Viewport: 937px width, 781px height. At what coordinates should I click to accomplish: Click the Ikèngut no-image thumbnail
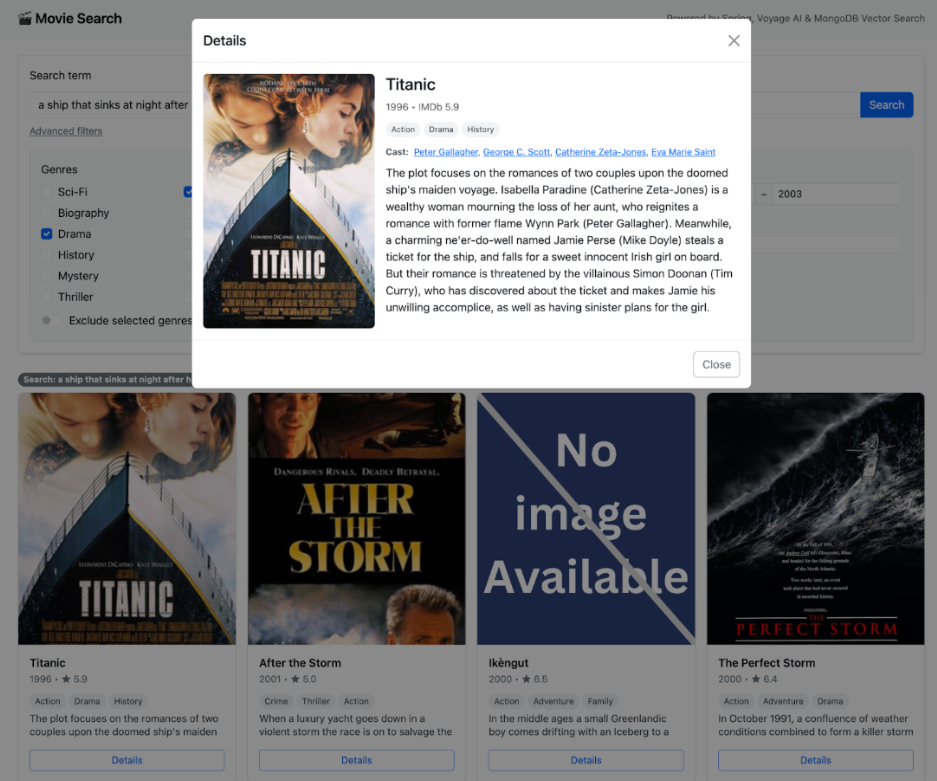tap(586, 518)
